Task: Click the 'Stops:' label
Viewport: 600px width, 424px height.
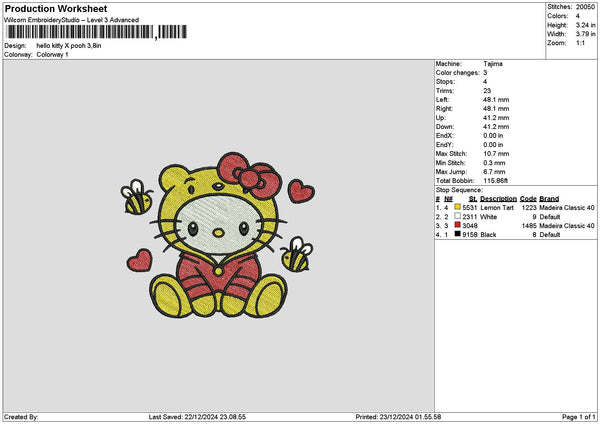Action: point(445,82)
